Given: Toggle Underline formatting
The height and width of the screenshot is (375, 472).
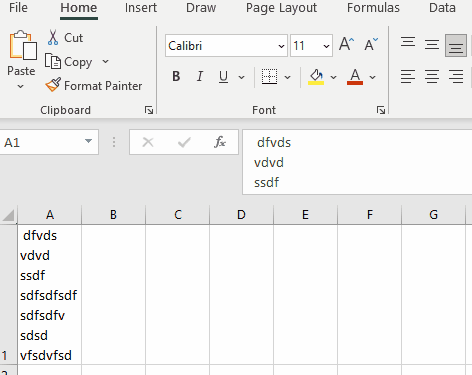Looking at the screenshot, I should (223, 77).
